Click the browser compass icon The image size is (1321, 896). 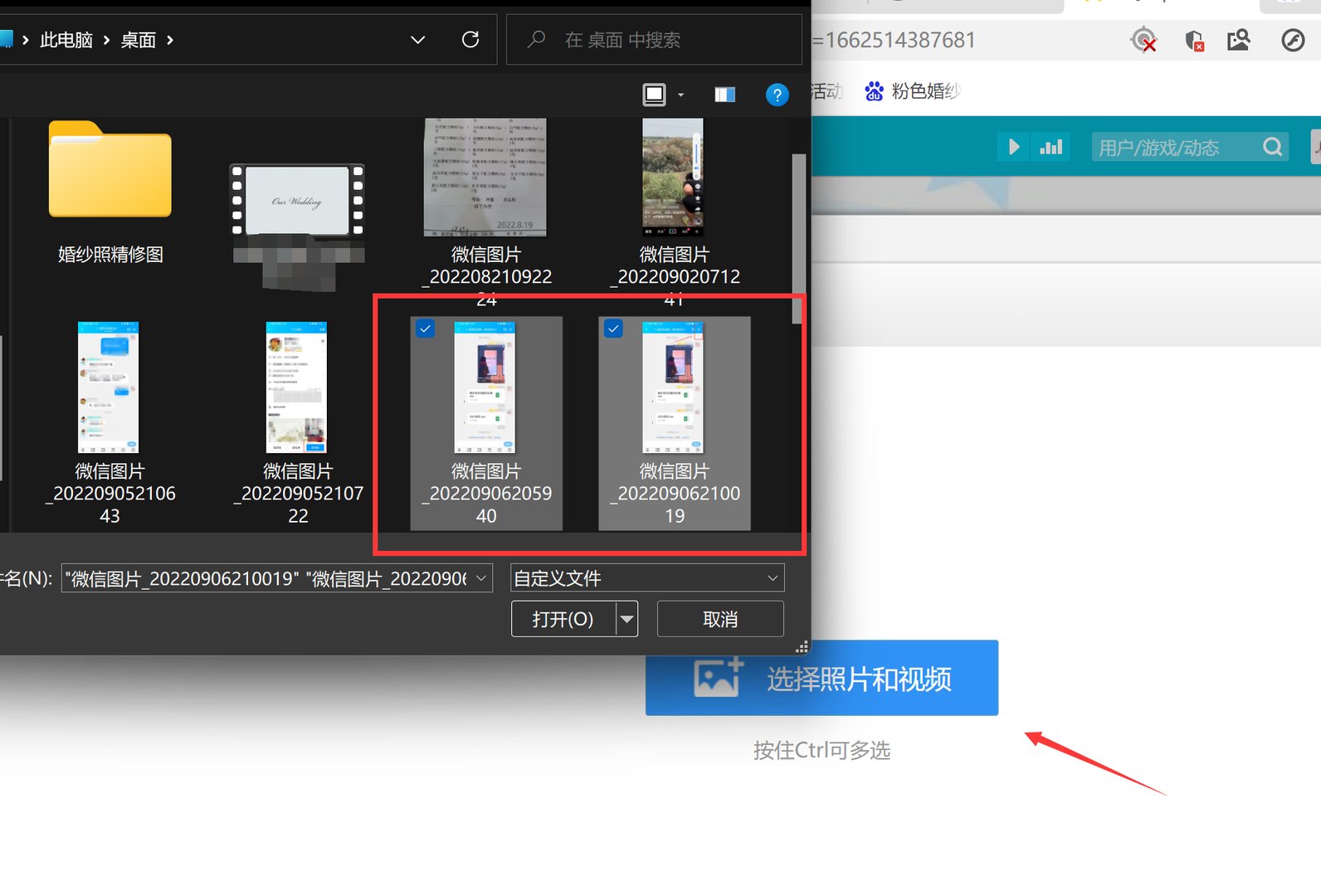click(x=1293, y=40)
